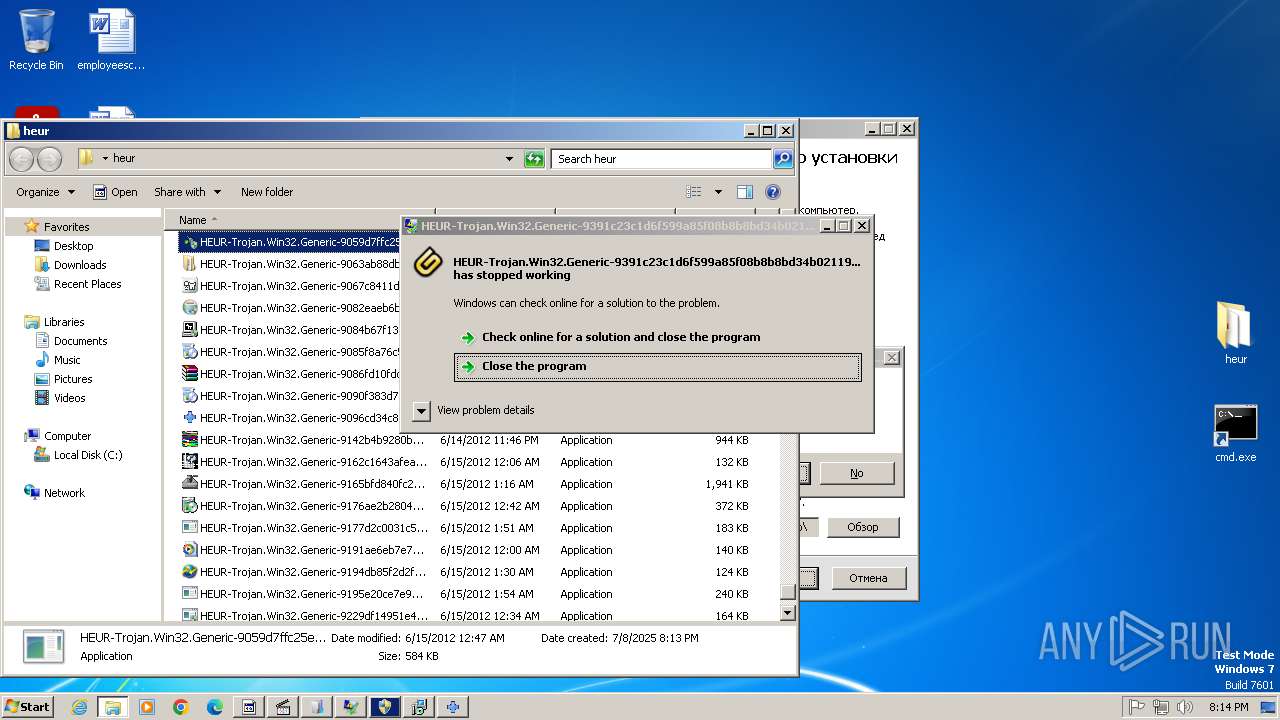
Task: Select Network in navigation pane
Action: point(64,493)
